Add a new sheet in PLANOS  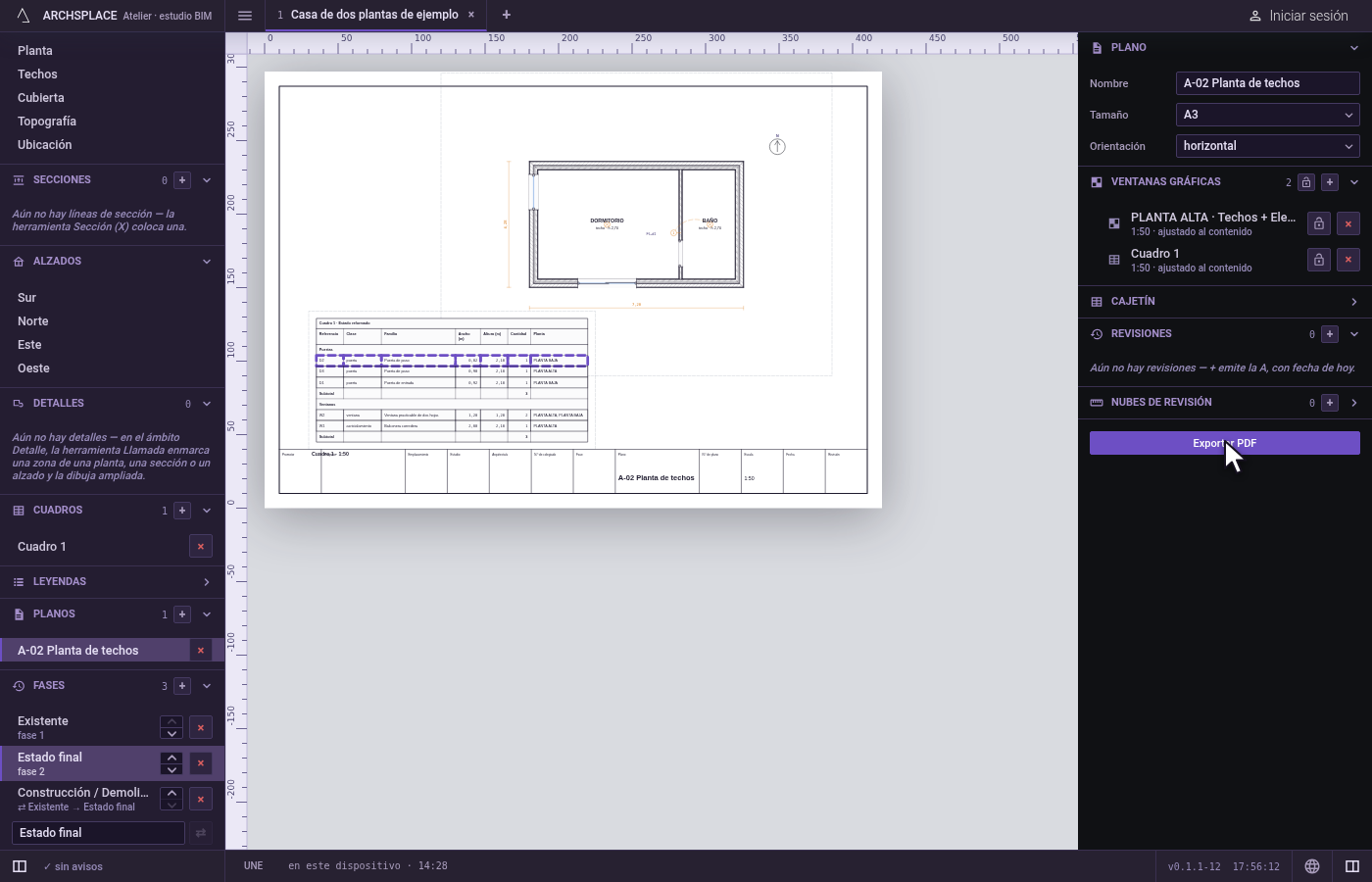[182, 614]
